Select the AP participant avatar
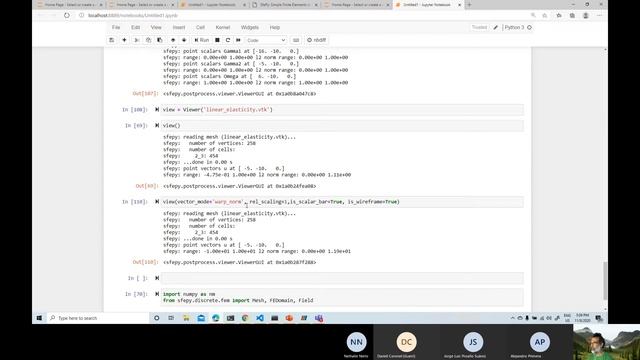This screenshot has height=360, width=640. pyautogui.click(x=540, y=342)
